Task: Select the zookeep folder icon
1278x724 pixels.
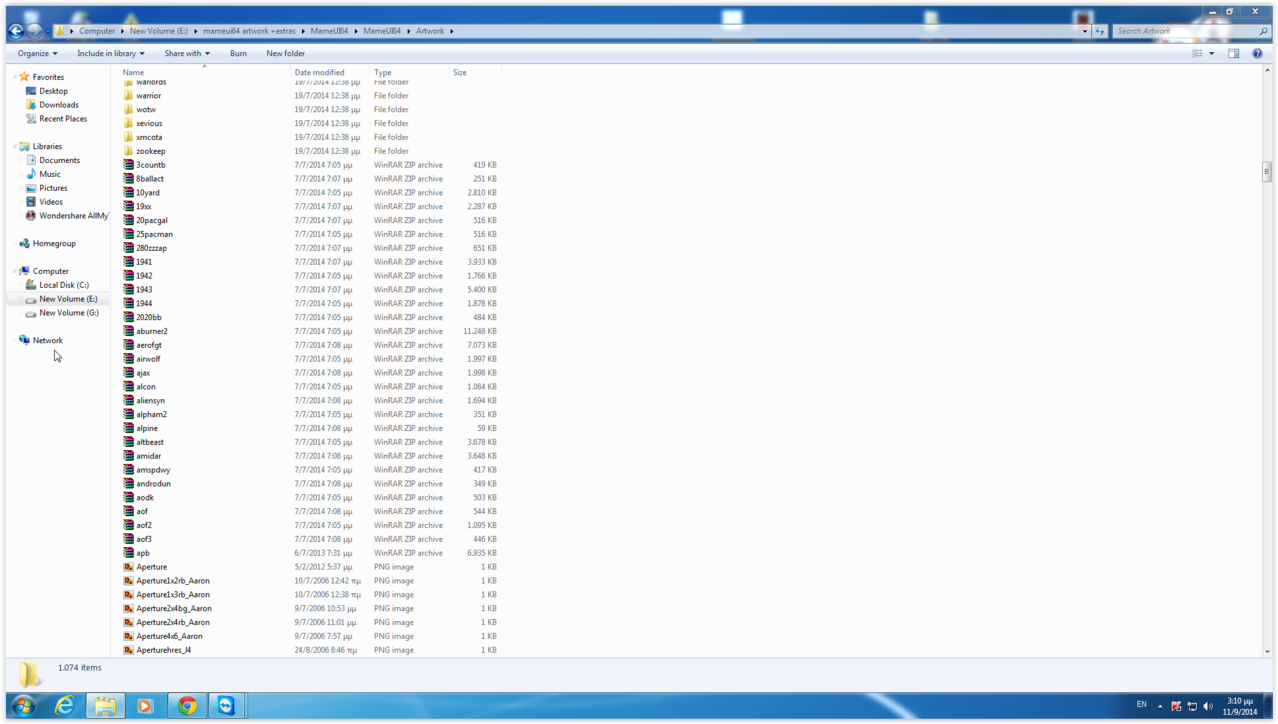Action: 128,151
